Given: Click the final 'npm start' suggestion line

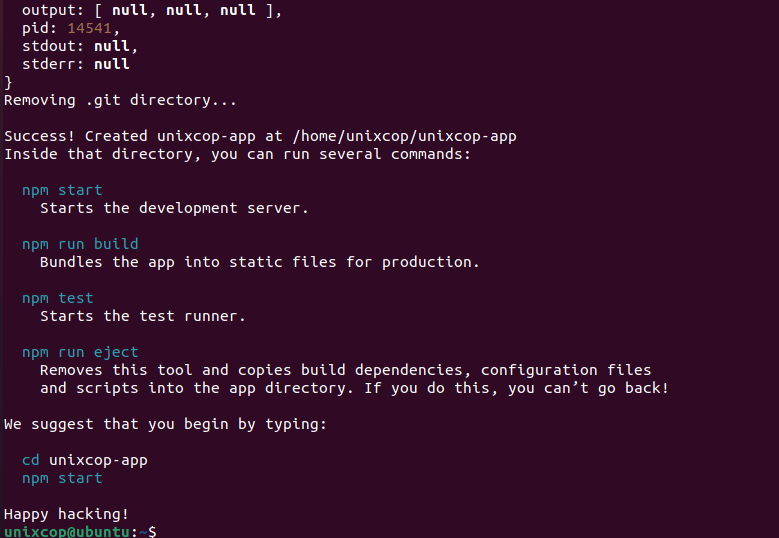Looking at the screenshot, I should (62, 478).
